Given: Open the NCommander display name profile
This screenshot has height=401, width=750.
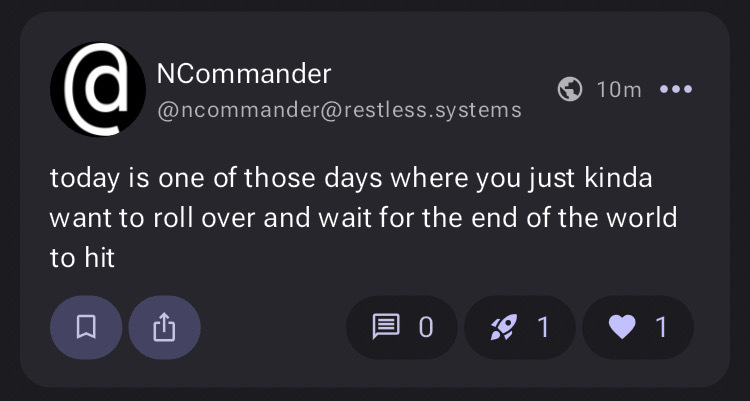Looking at the screenshot, I should (243, 73).
